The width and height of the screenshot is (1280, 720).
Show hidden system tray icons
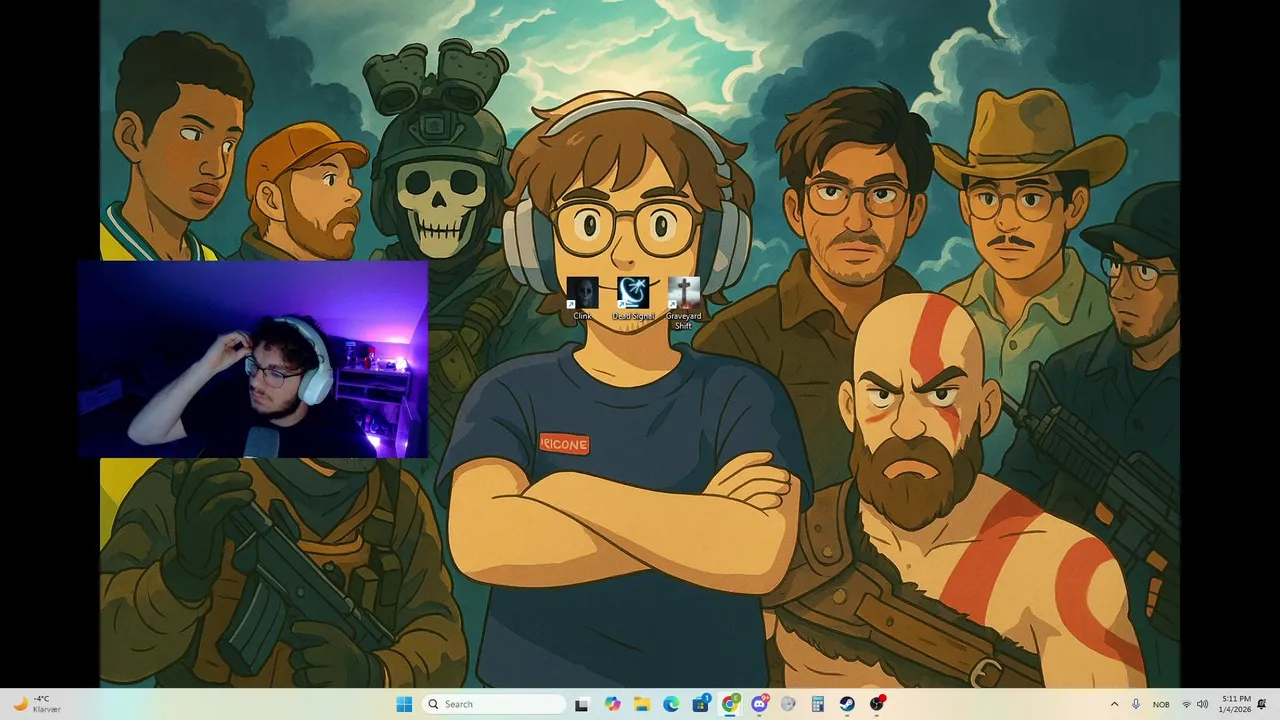(1114, 704)
